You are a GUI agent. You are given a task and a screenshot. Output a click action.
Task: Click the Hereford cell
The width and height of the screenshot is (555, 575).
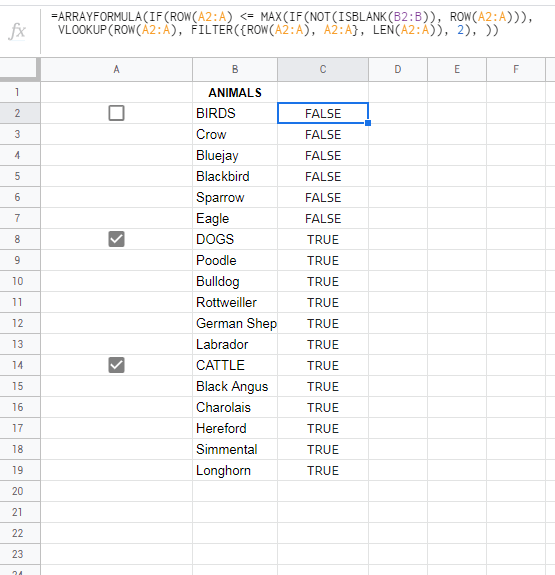[235, 428]
